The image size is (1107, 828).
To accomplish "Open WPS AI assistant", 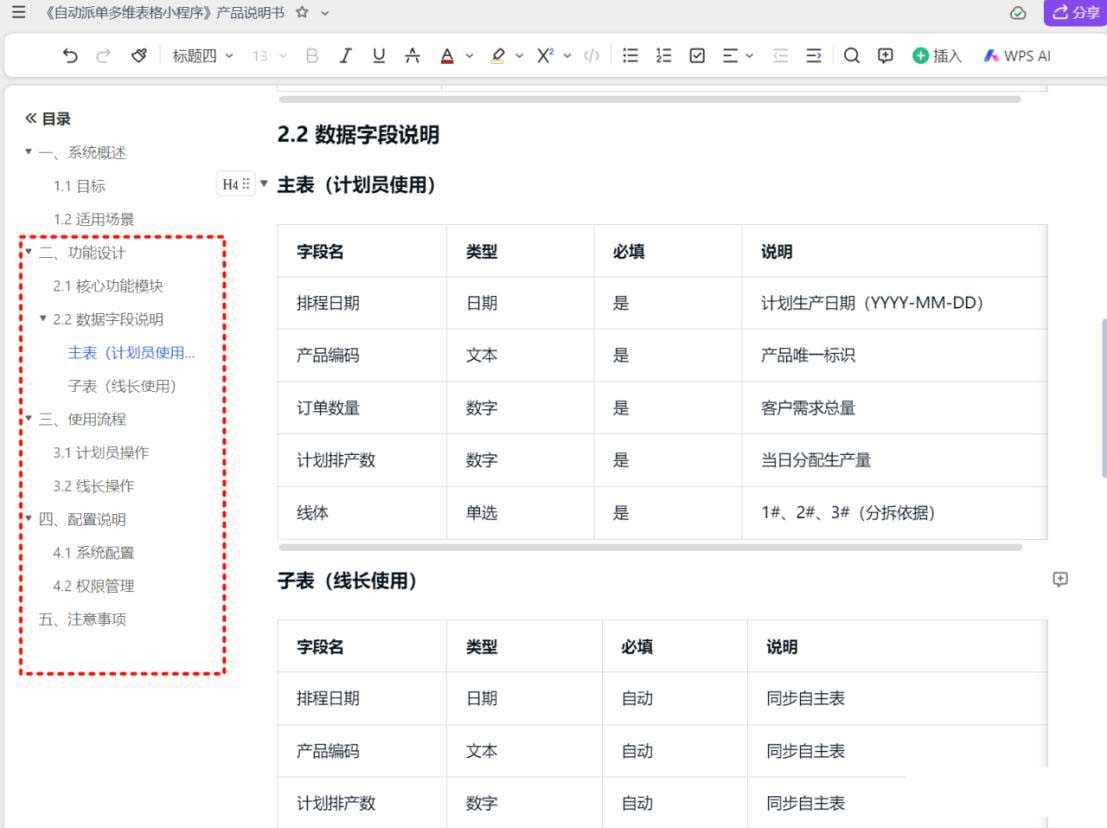I will [1017, 56].
